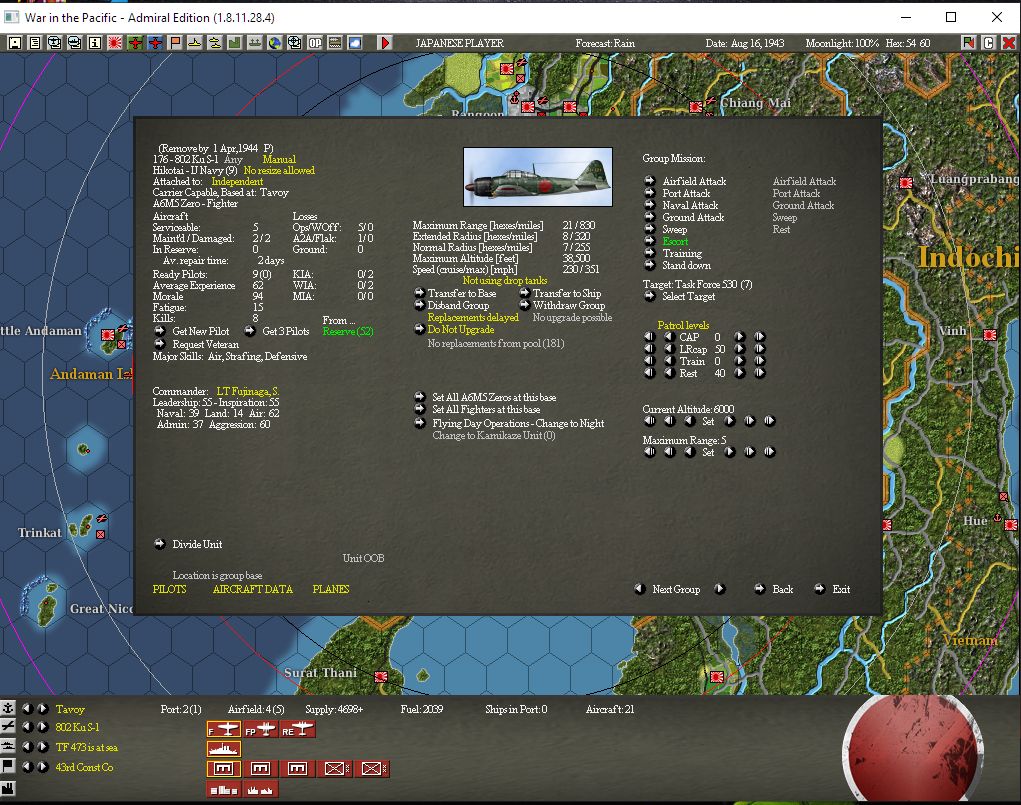Select the fighter F aircraft group icon
1021x805 pixels.
tap(224, 729)
